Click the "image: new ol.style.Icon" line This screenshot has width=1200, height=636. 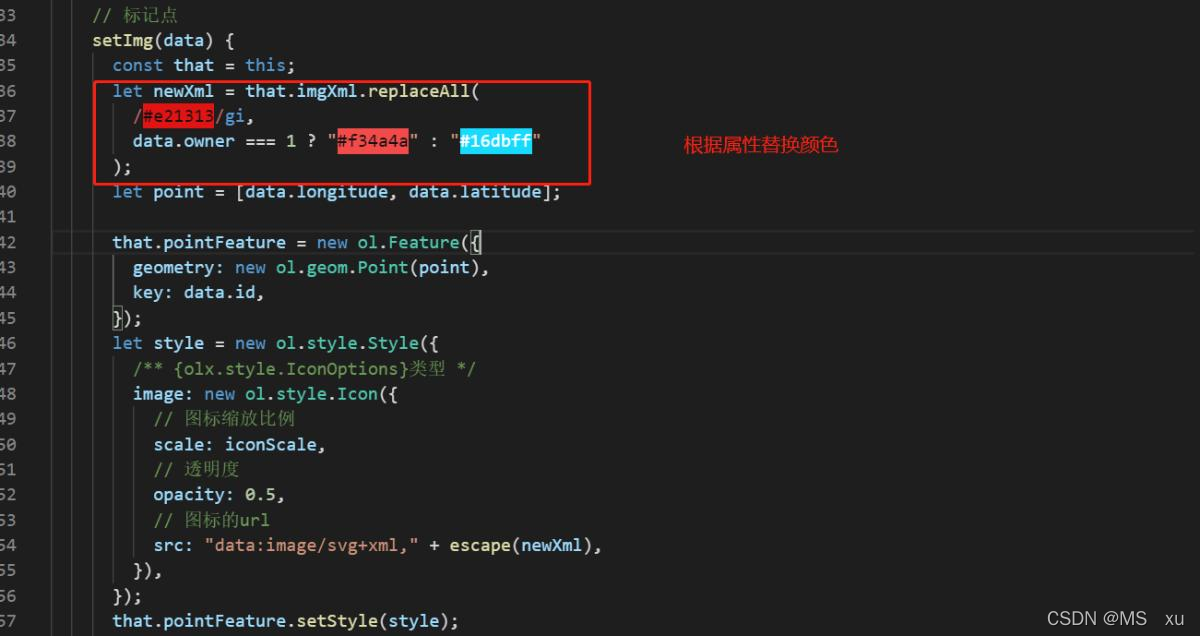tap(265, 394)
